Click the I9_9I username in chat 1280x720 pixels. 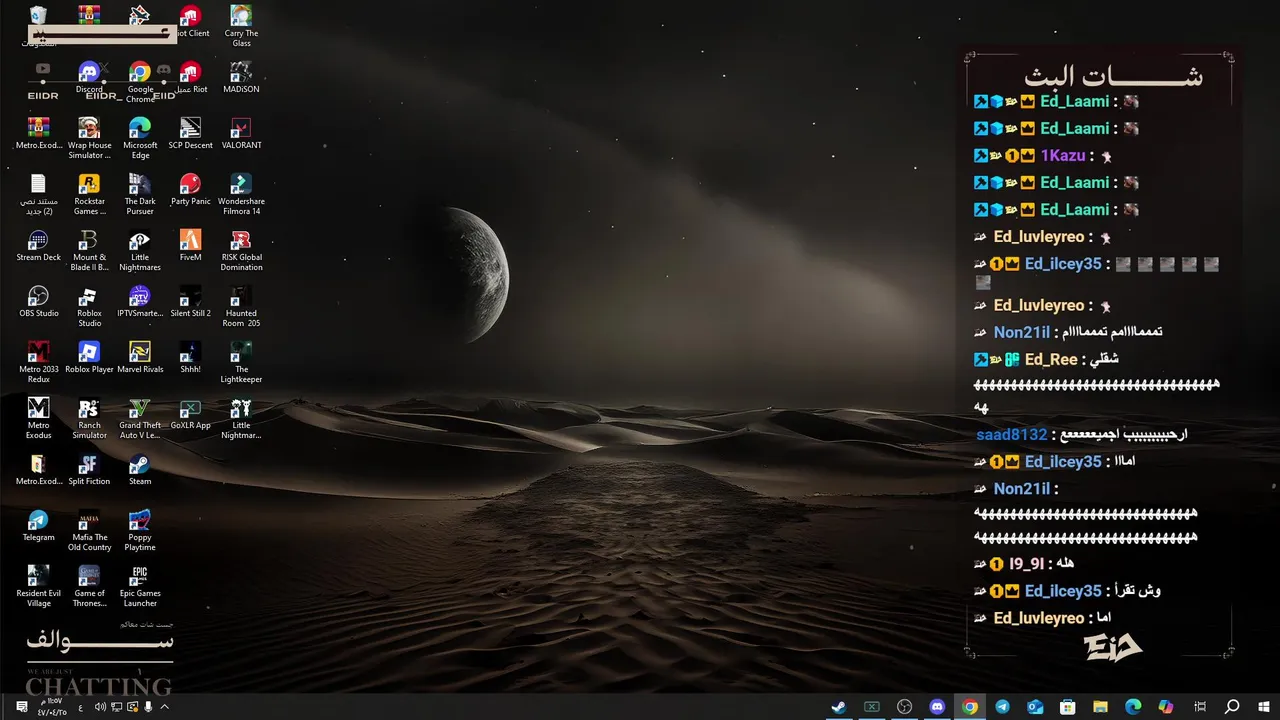[x=1027, y=564]
